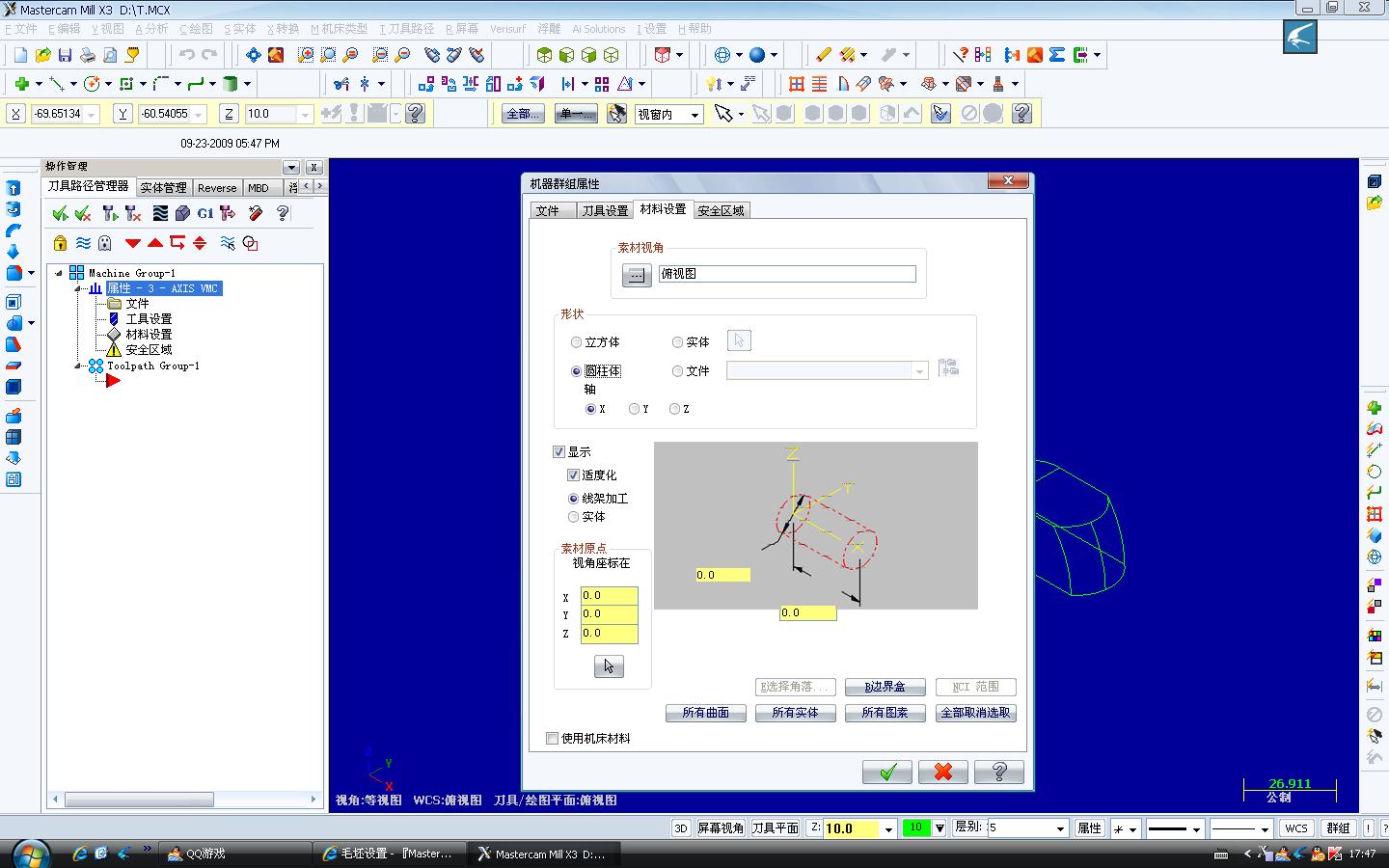Open the 视窗内 selection mode dropdown
The height and width of the screenshot is (868, 1389).
[x=694, y=115]
